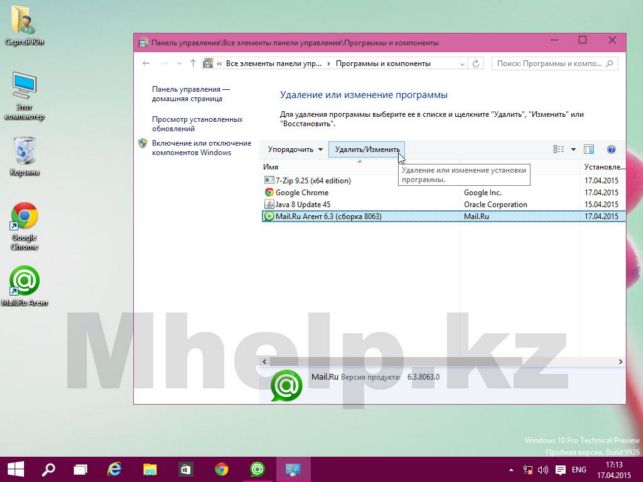Launch Google Chrome from desktop shortcut
The image size is (643, 482).
click(x=25, y=226)
